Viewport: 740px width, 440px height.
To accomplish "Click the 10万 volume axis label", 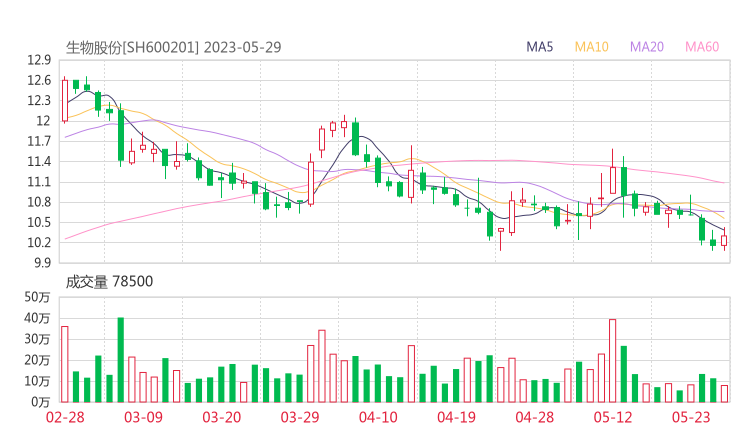I will point(37,381).
